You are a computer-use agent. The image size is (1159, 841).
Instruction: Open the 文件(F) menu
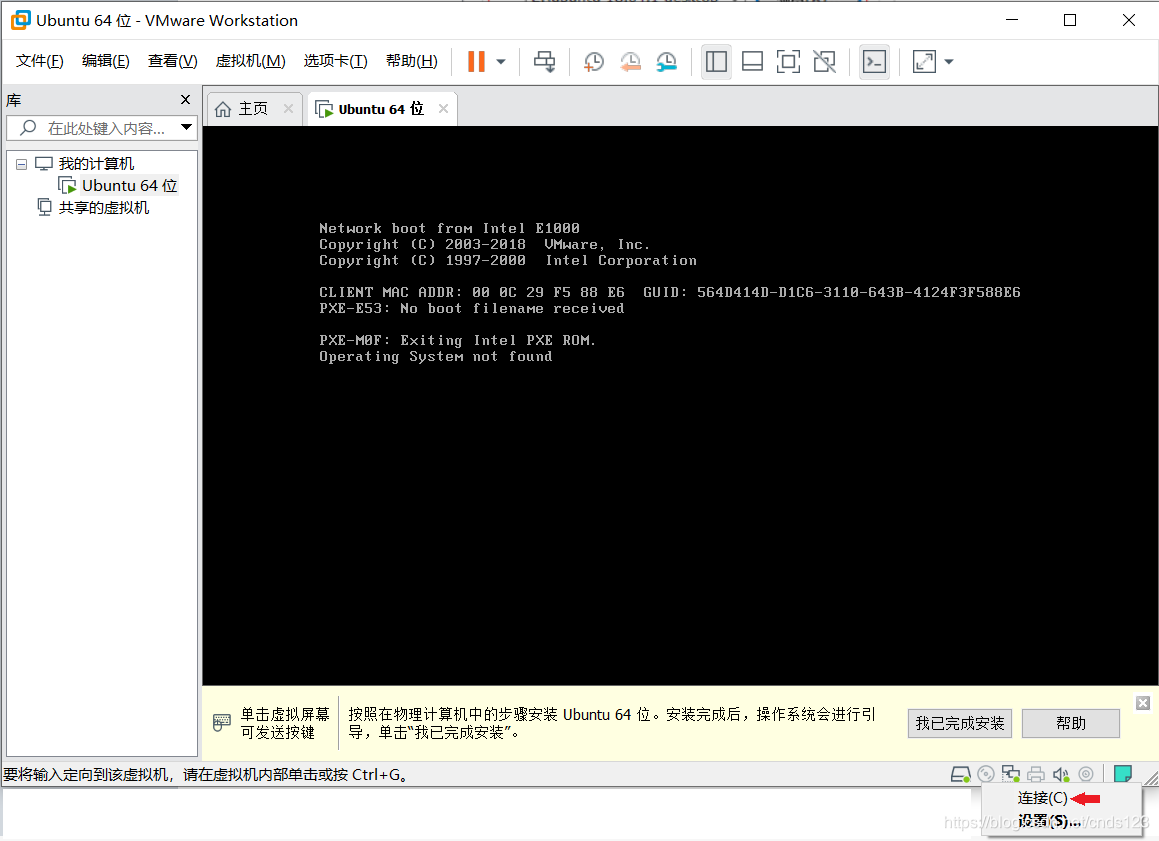[x=40, y=61]
